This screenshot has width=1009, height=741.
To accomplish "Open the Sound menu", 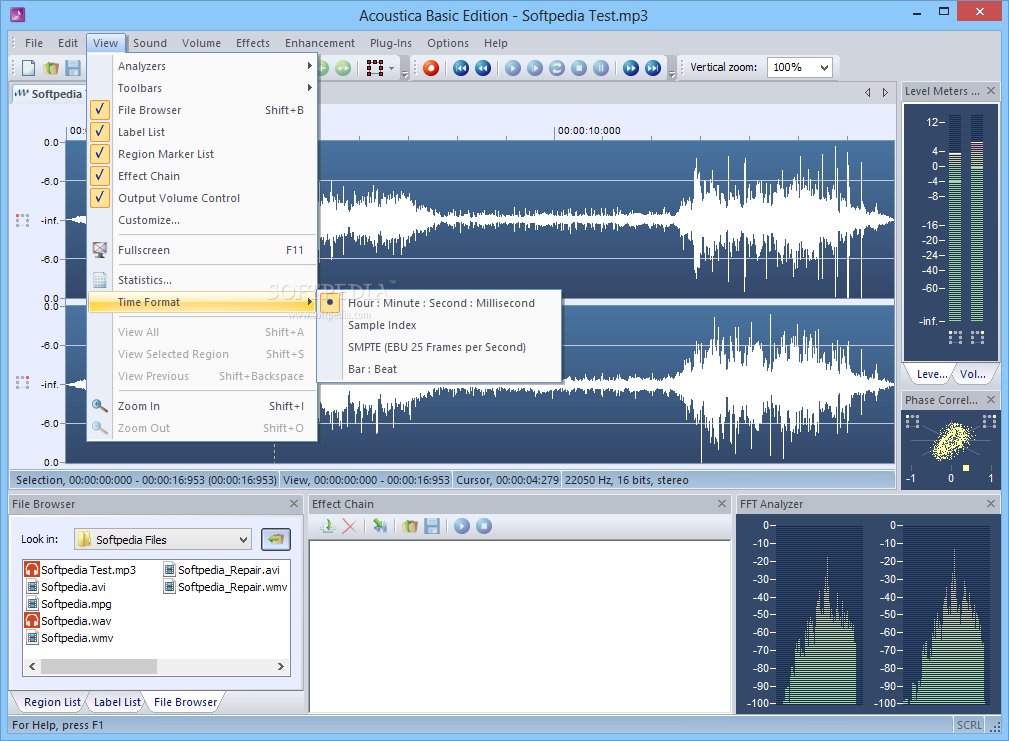I will [x=150, y=43].
